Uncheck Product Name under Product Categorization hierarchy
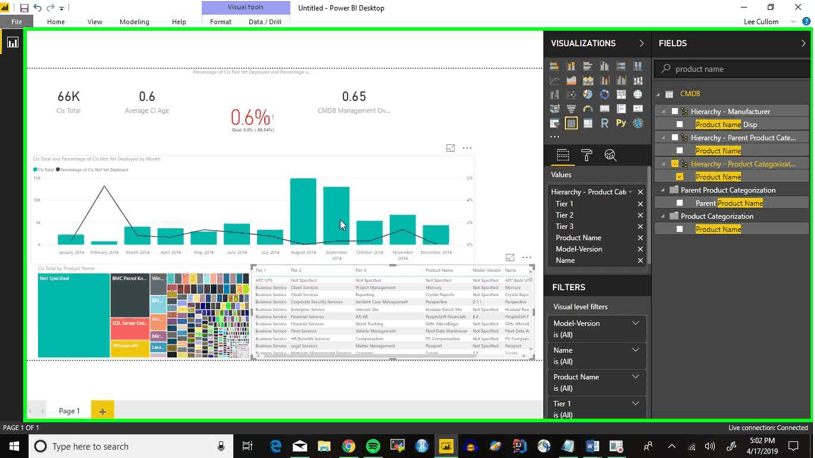 [679, 177]
